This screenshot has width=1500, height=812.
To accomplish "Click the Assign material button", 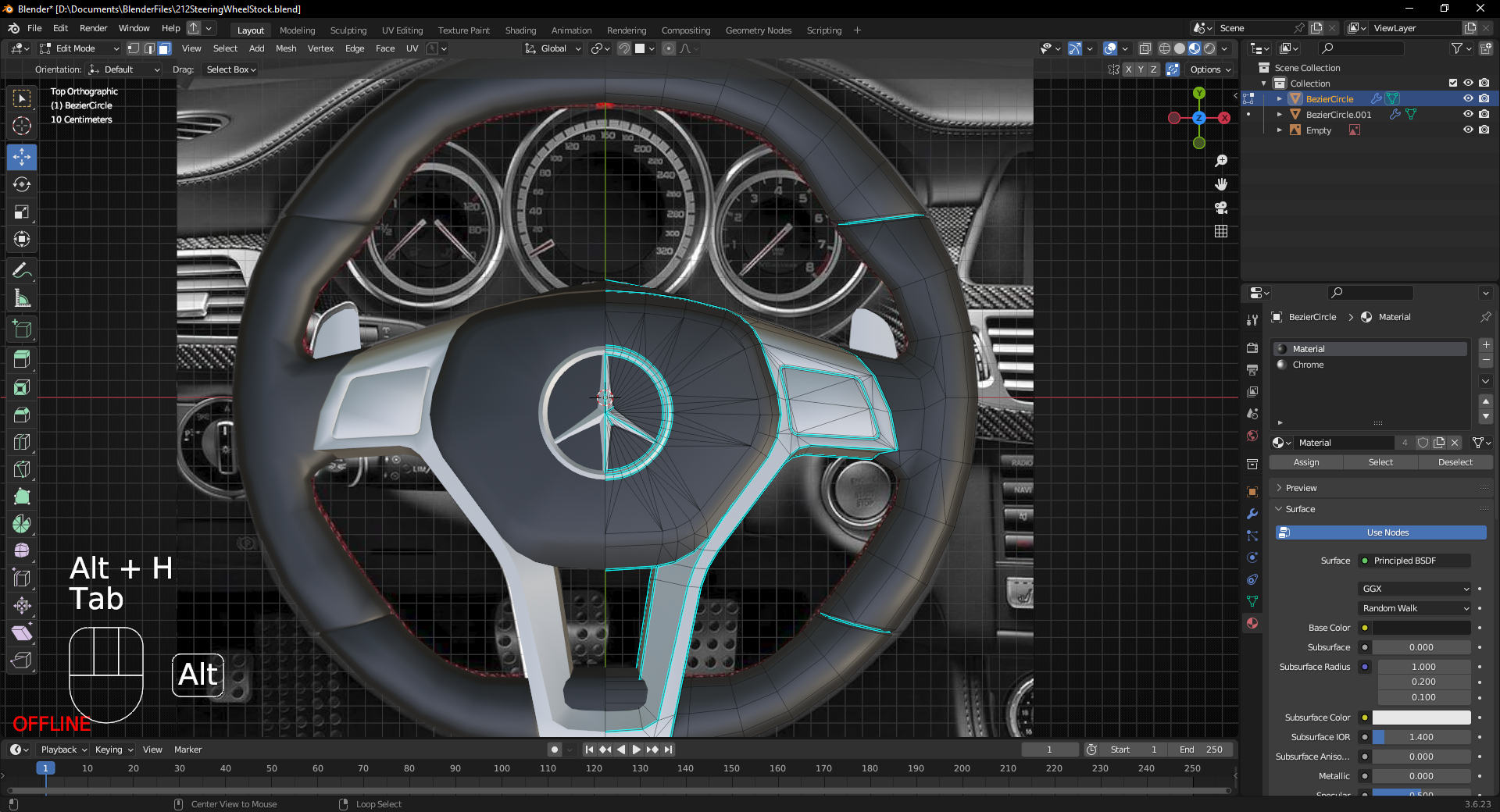I will click(x=1306, y=462).
